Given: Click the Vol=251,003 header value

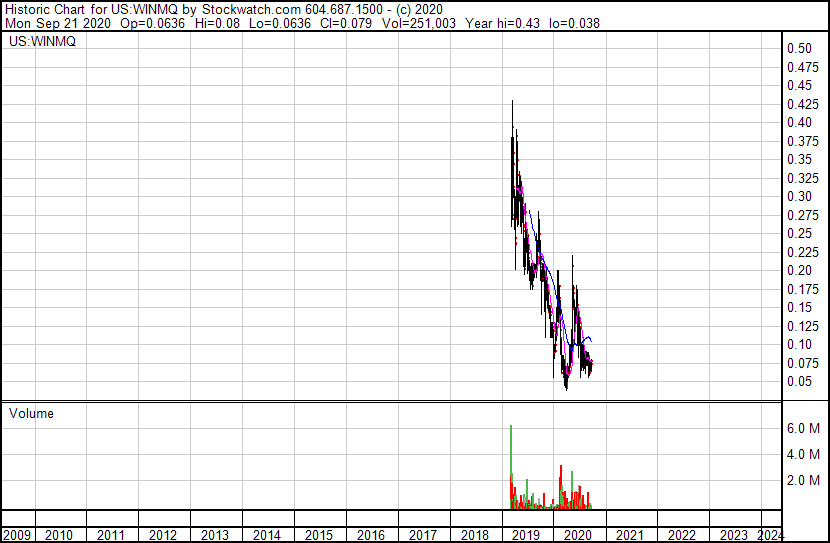Looking at the screenshot, I should pos(418,23).
